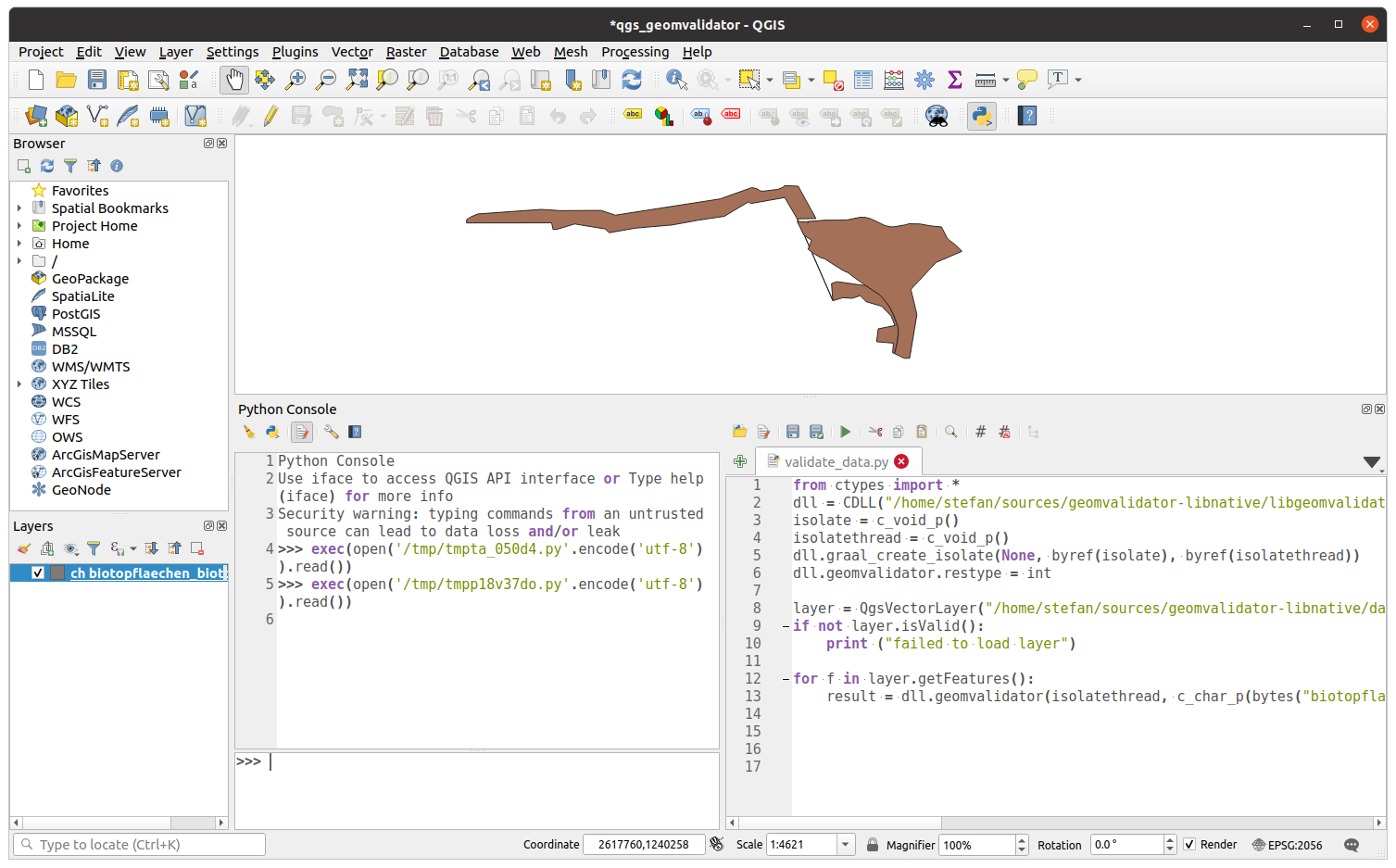Screen dimensions: 1396x868
Task: Add new editor tab with plus button
Action: point(739,461)
